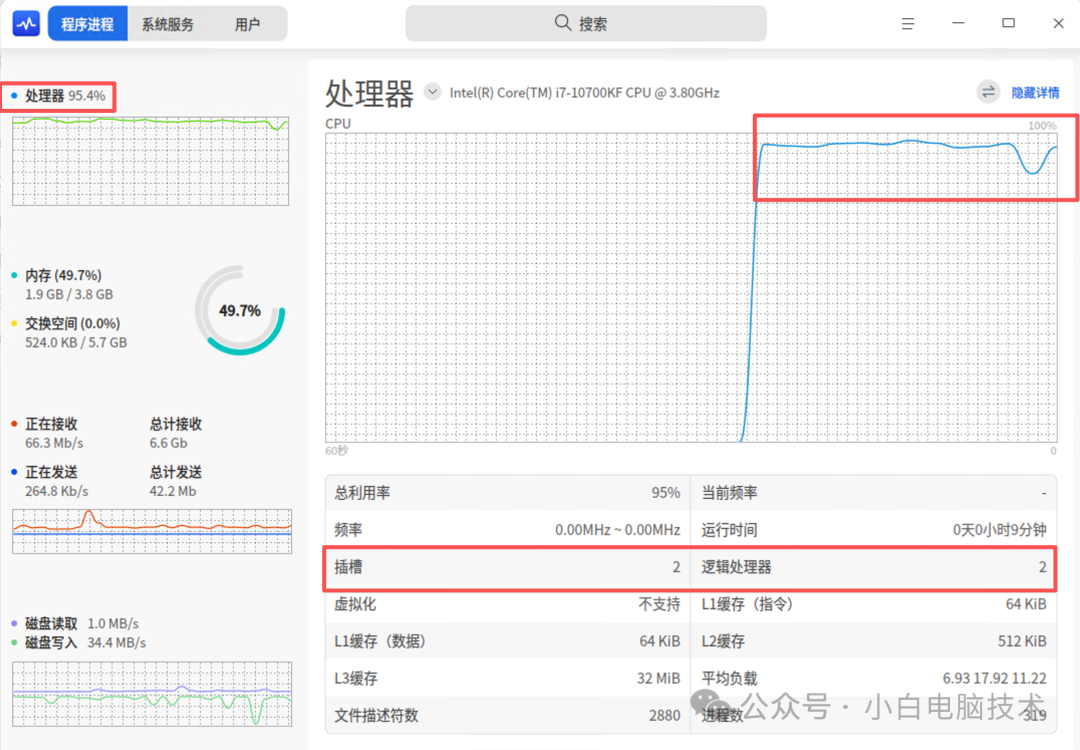
Task: Focus the 搜索 search field
Action: coord(585,23)
